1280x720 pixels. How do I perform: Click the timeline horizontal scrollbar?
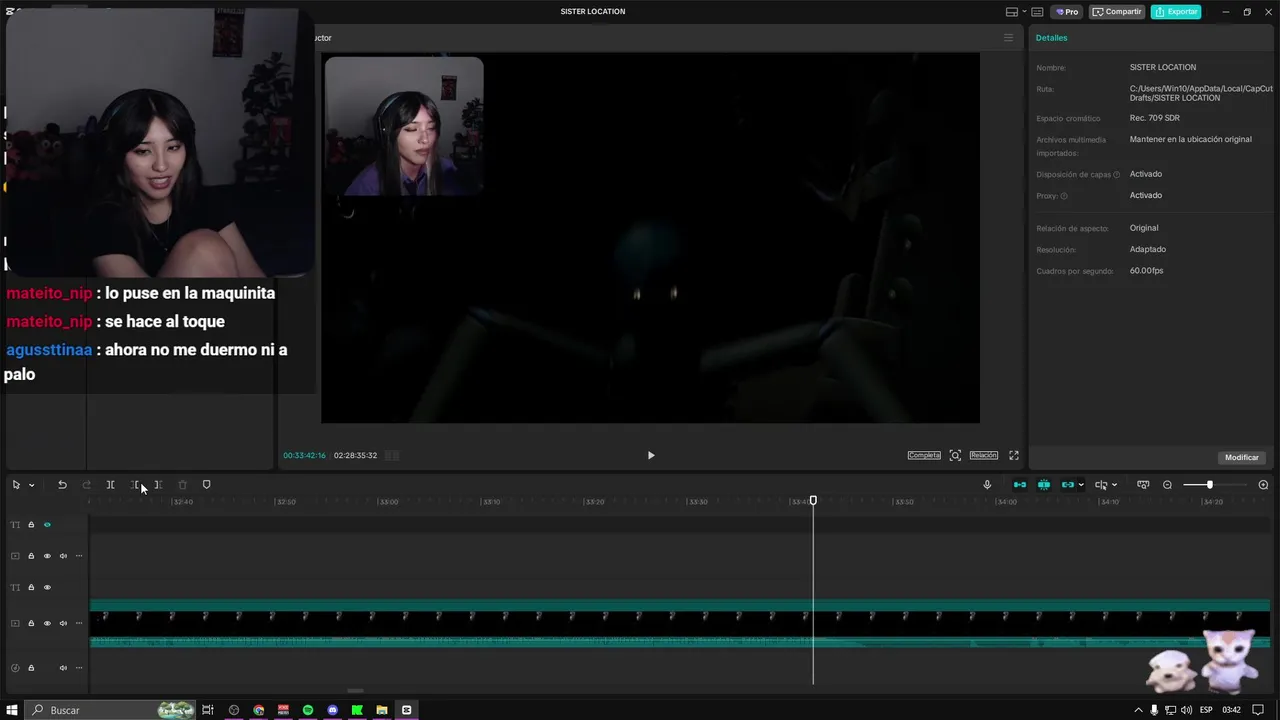pos(355,690)
